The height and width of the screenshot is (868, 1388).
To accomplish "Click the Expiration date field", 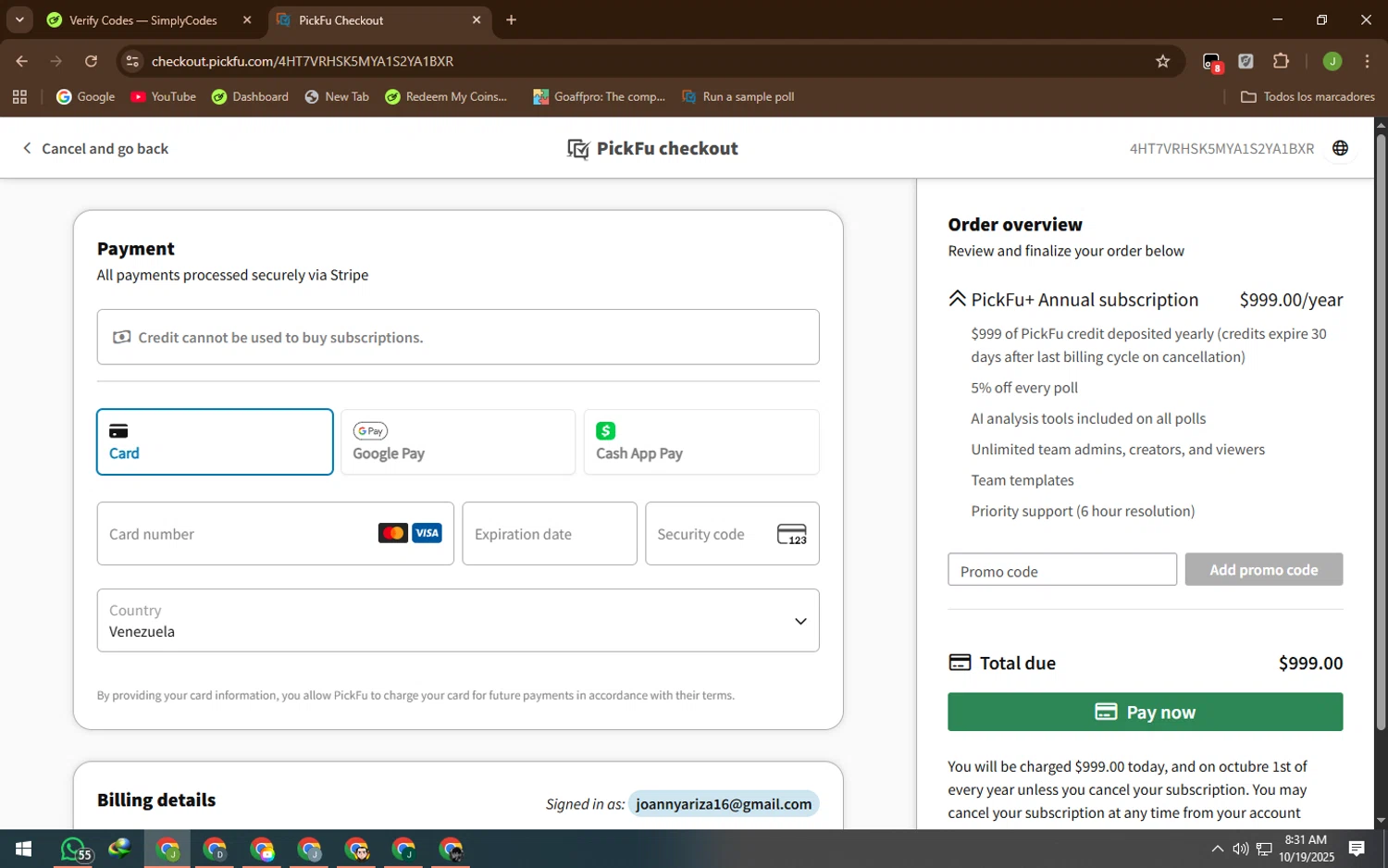I will (x=550, y=534).
